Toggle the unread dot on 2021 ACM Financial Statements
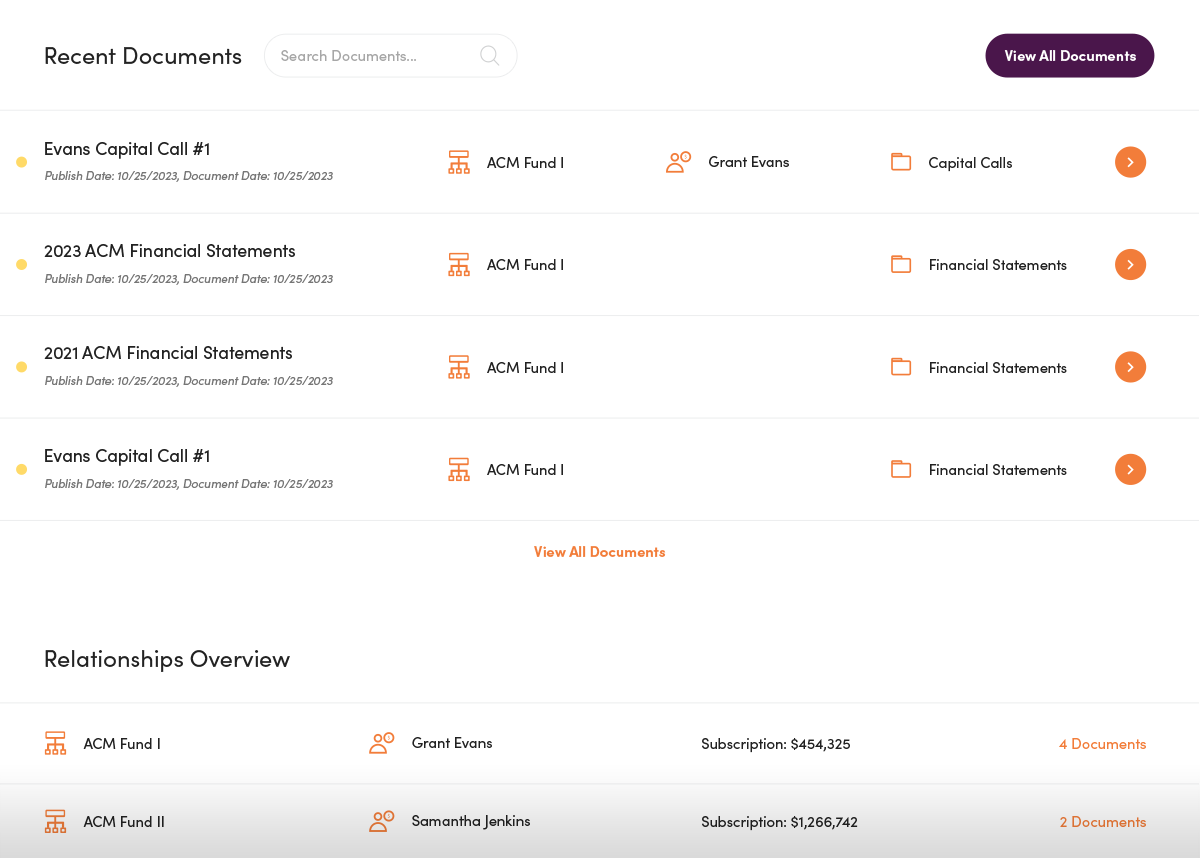1200x858 pixels. point(21,367)
